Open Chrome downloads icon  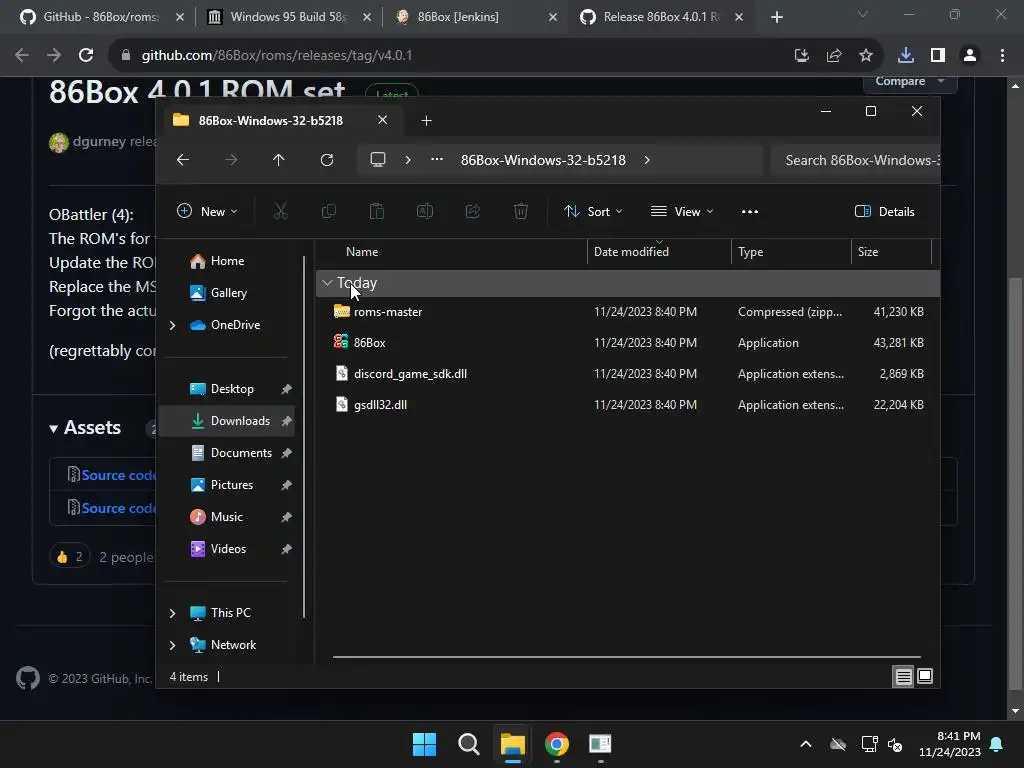(906, 56)
